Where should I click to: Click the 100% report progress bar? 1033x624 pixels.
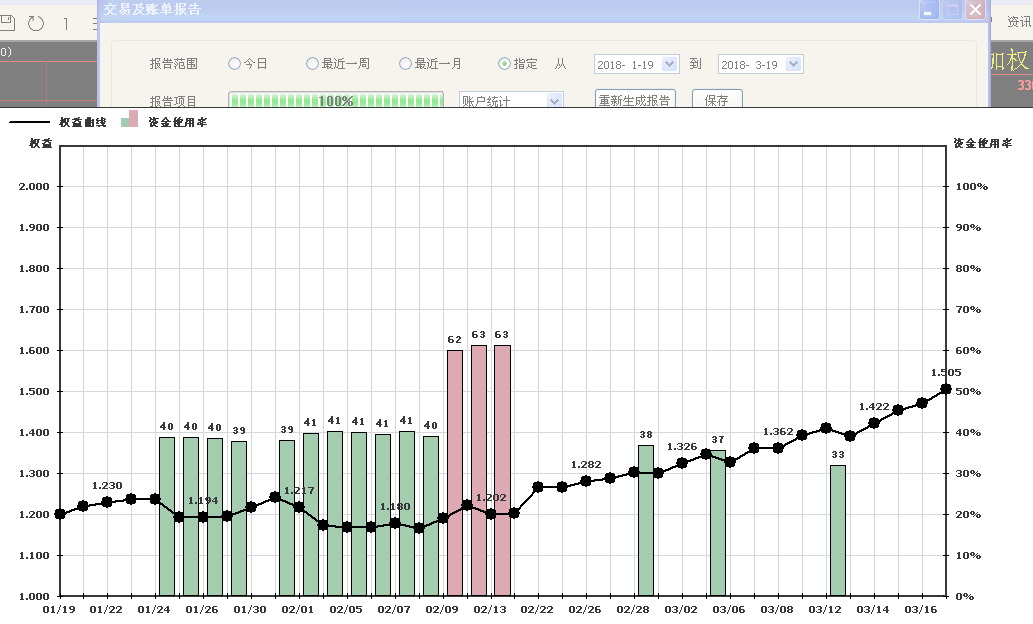(x=336, y=100)
